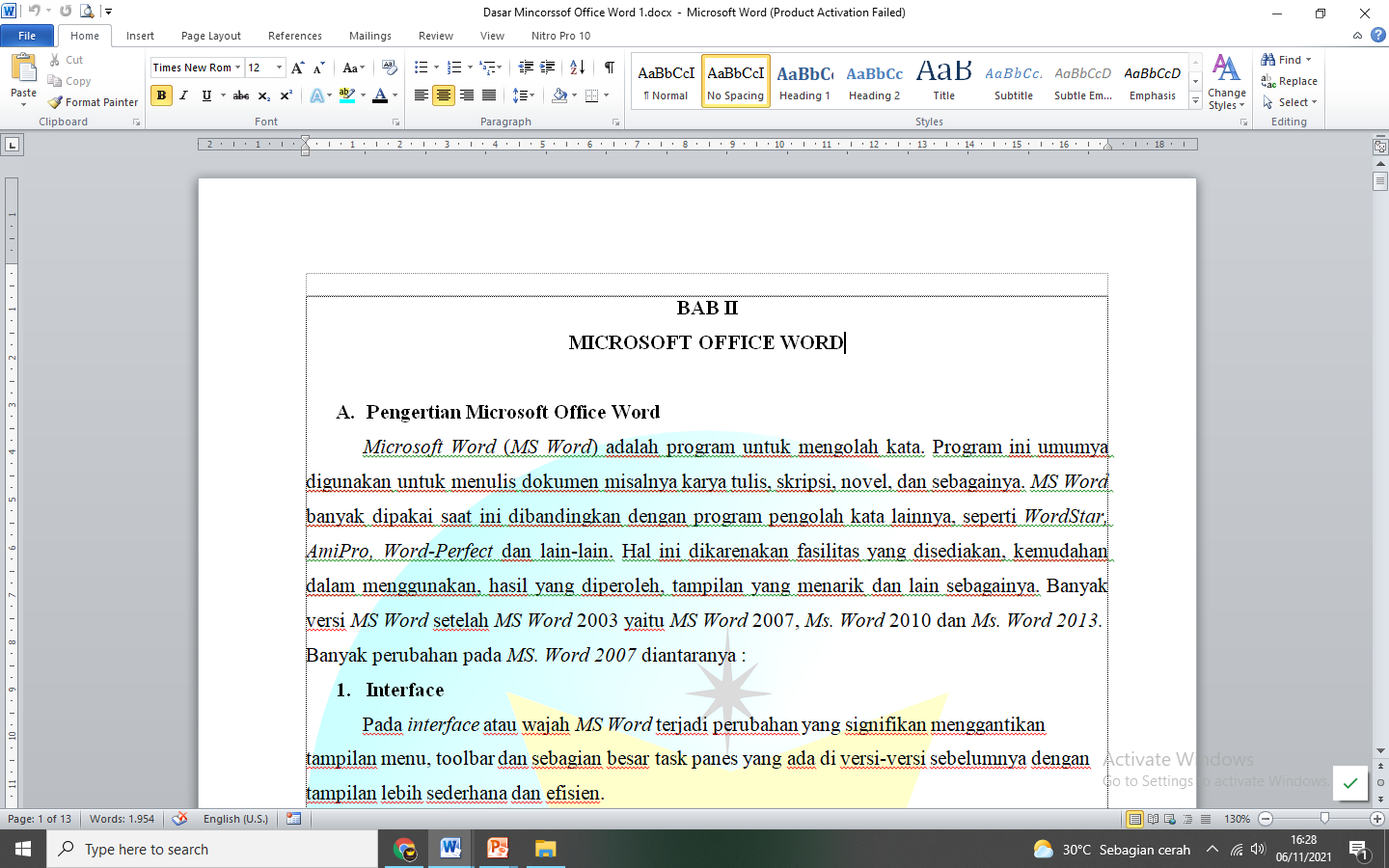Toggle Subscript formatting

tap(264, 95)
